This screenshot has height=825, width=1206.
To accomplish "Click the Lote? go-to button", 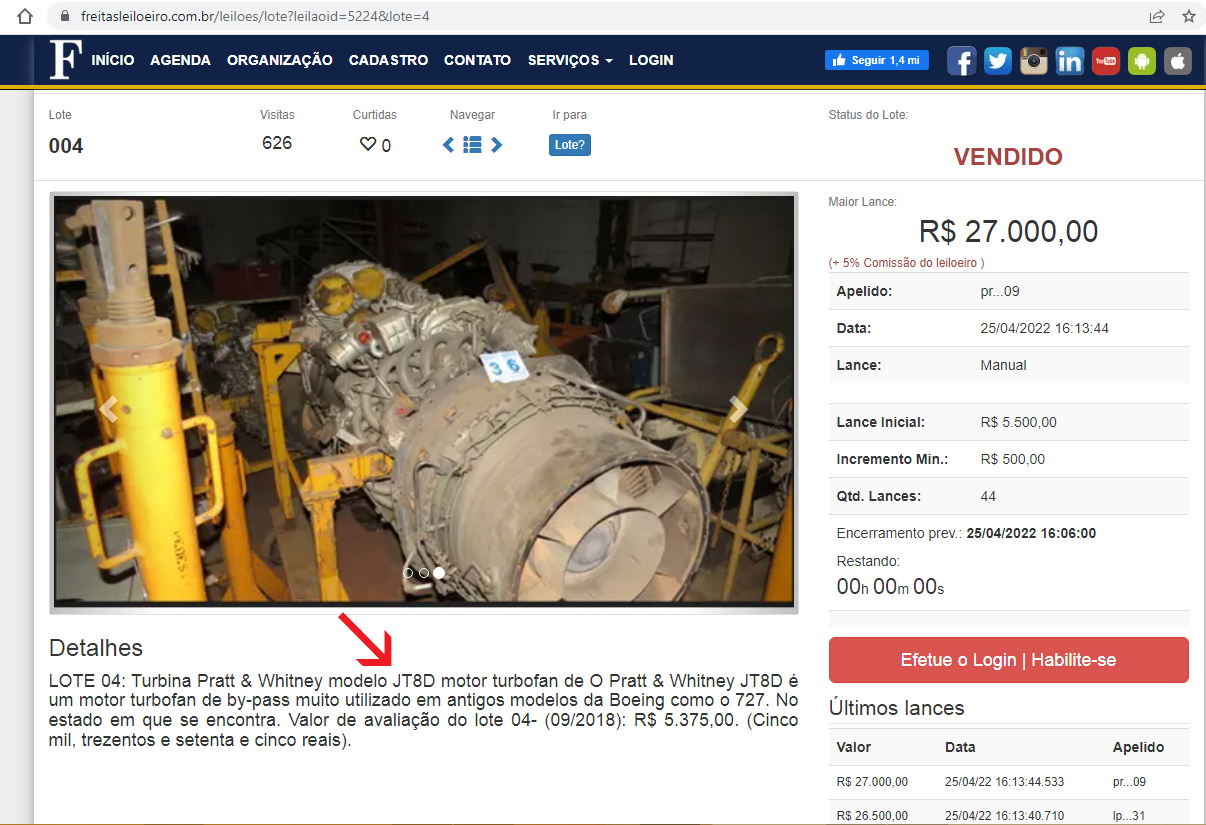I will (x=570, y=145).
